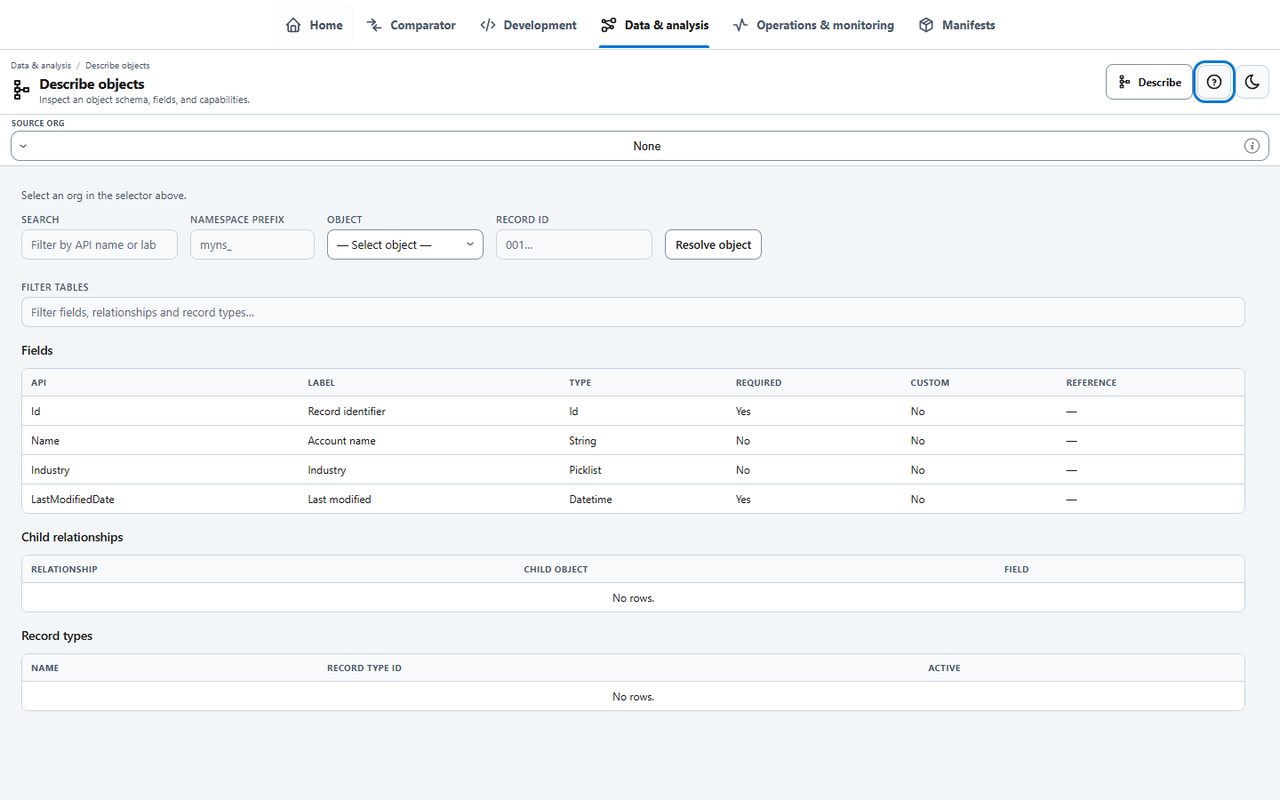This screenshot has height=800, width=1280.
Task: Click the REFERENCE column header
Action: point(1091,383)
